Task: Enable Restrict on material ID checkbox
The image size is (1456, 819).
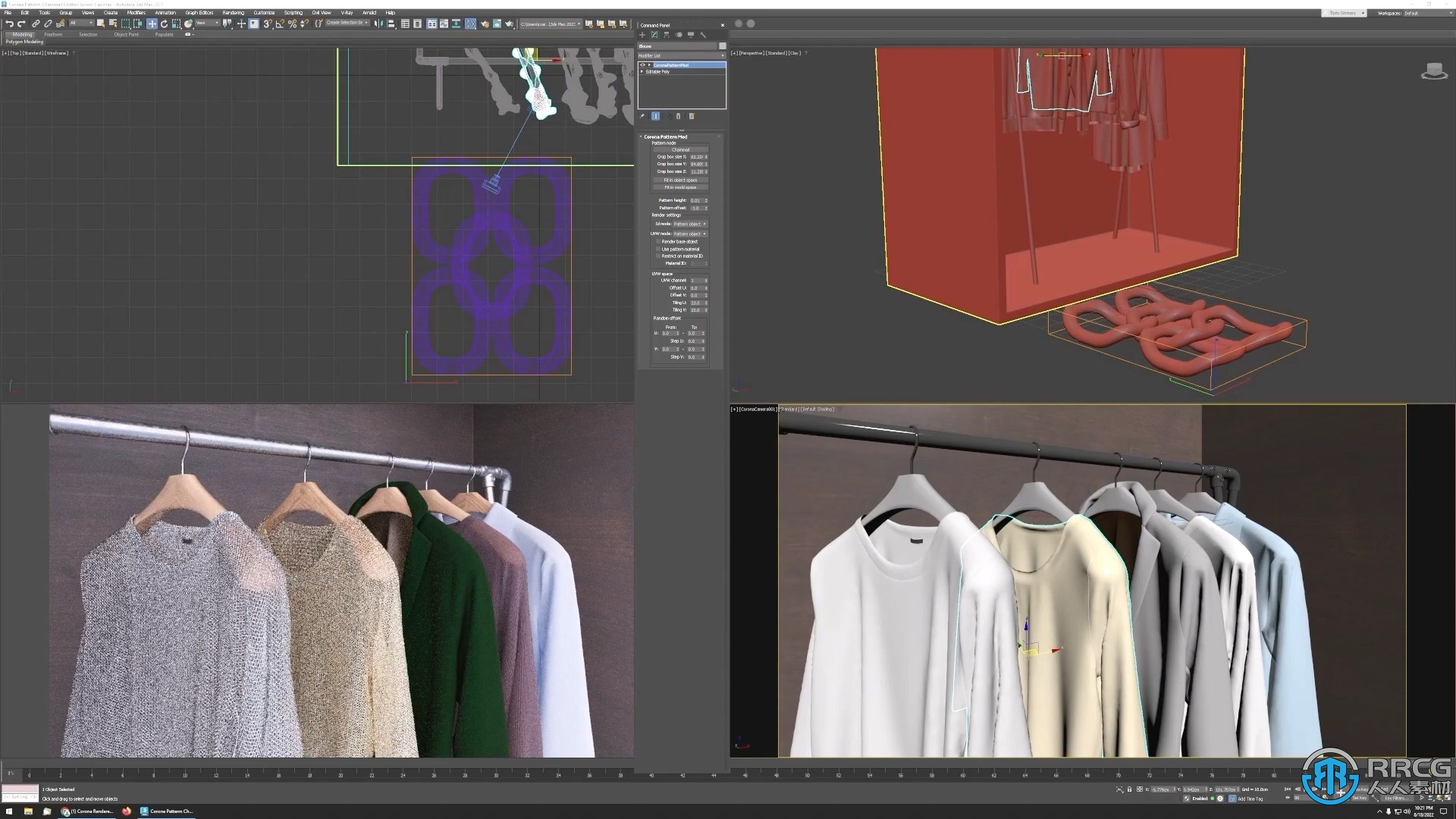Action: coord(657,256)
